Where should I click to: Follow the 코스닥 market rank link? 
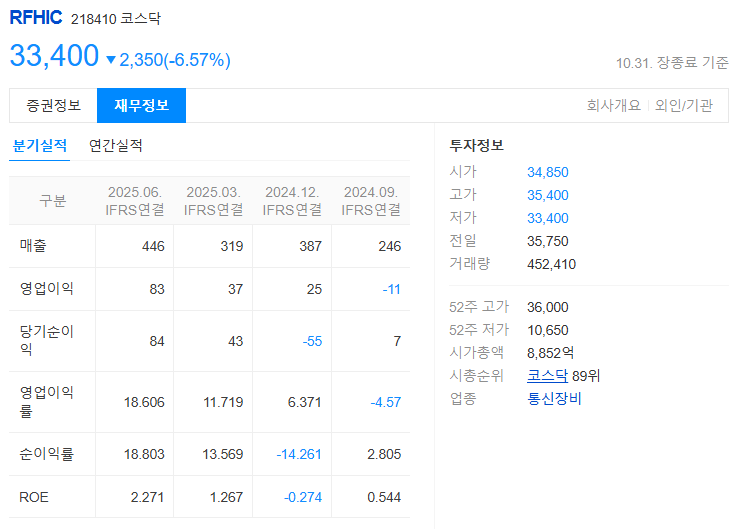pos(547,376)
